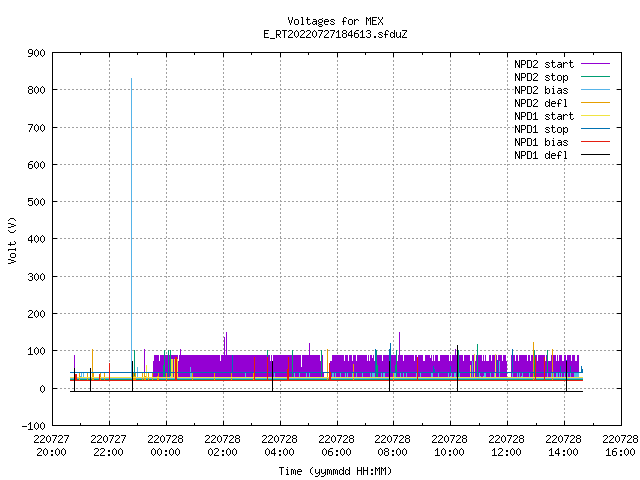Click the light blue NPD2 bias legend line
Image resolution: width=640 pixels, height=480 pixels.
595,89
